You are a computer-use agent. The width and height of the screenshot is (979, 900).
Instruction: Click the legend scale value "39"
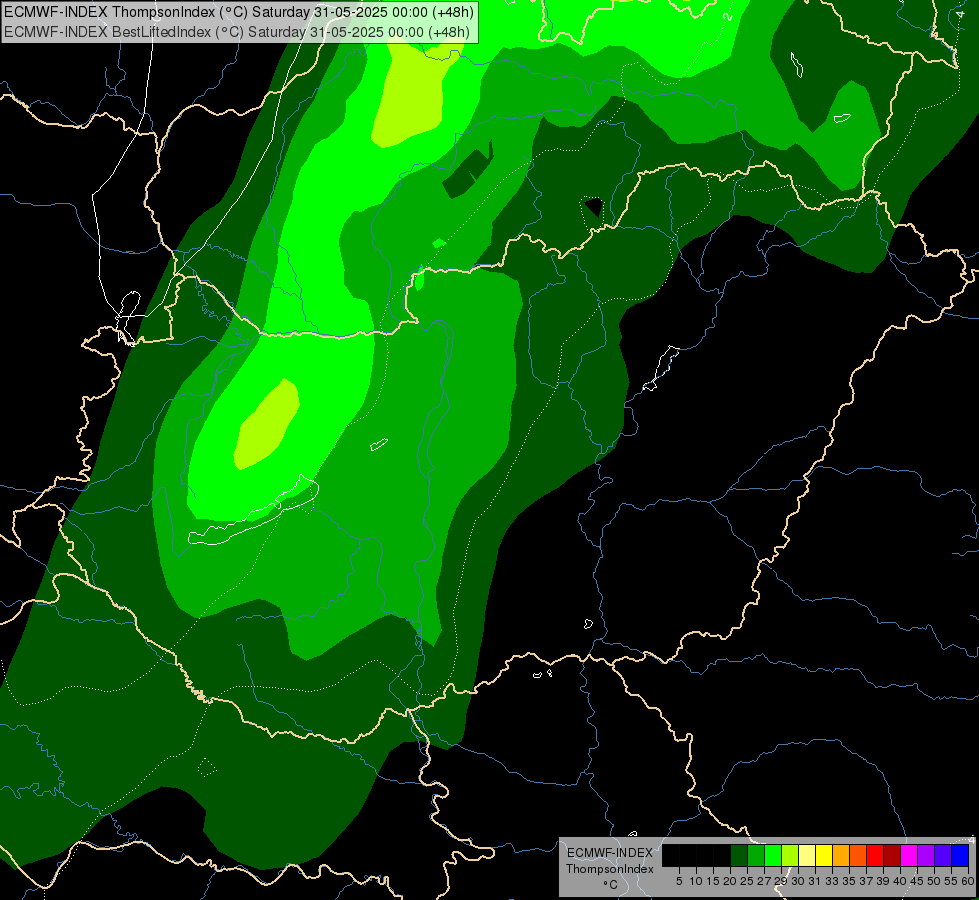point(883,881)
